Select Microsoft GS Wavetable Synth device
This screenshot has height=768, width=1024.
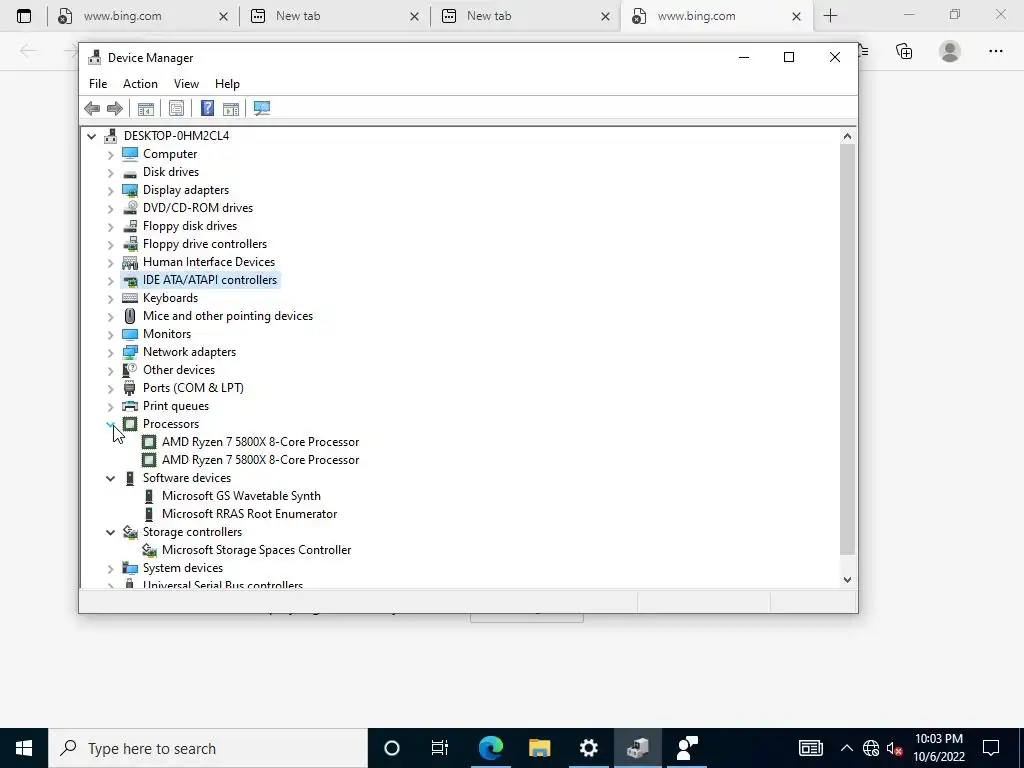coord(241,496)
